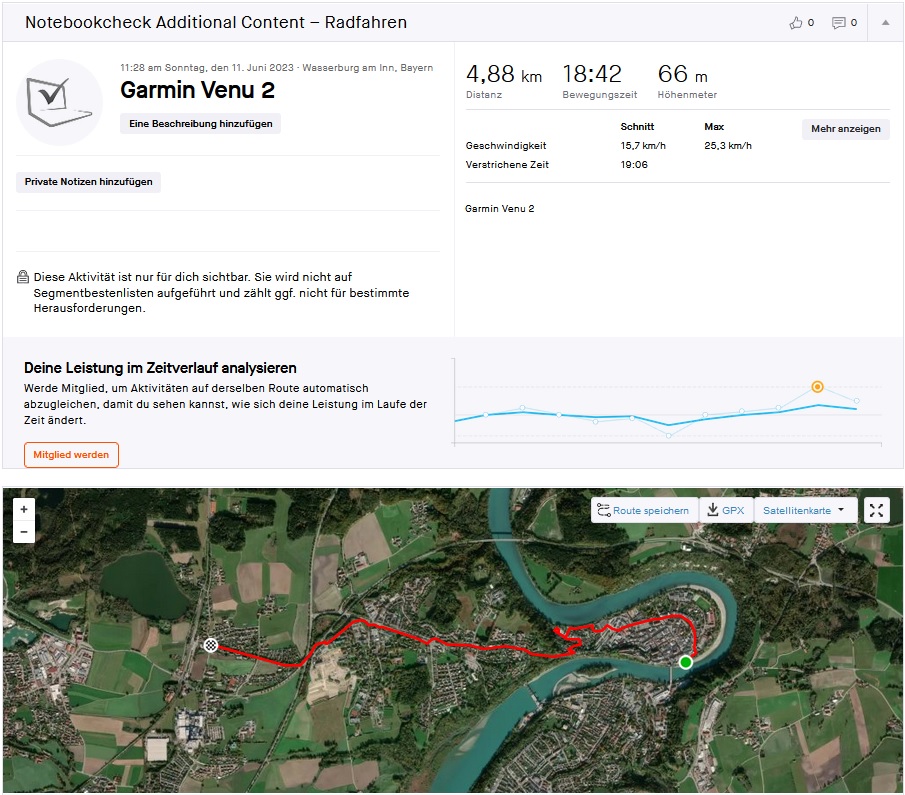This screenshot has width=905, height=795.
Task: Click the device name 'Garmin Venu 2' under stats
Action: [500, 208]
